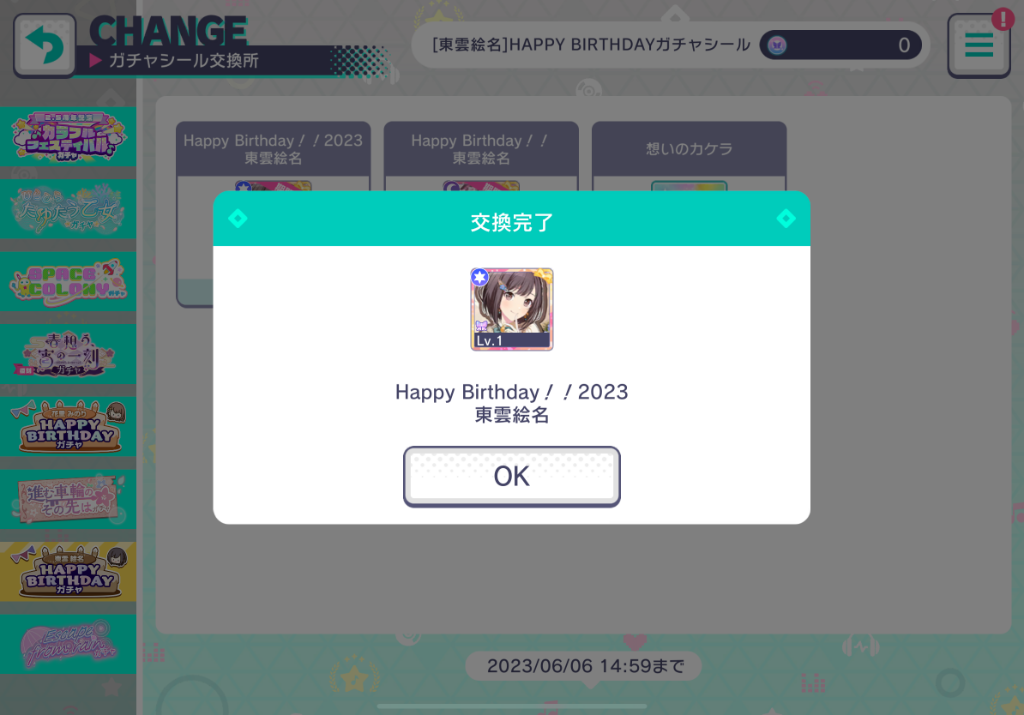Tap the 2023/06/06 14:59まで deadline label
The image size is (1024, 715).
point(584,666)
